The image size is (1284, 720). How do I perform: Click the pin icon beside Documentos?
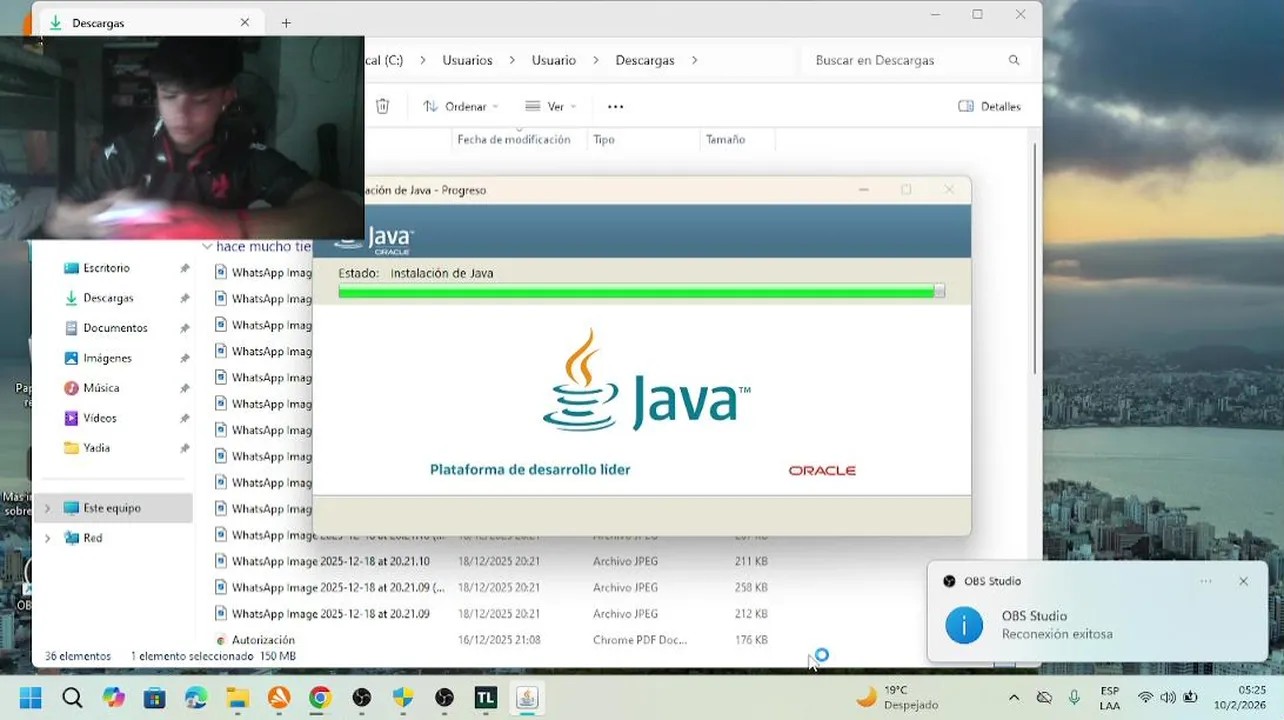tap(184, 328)
